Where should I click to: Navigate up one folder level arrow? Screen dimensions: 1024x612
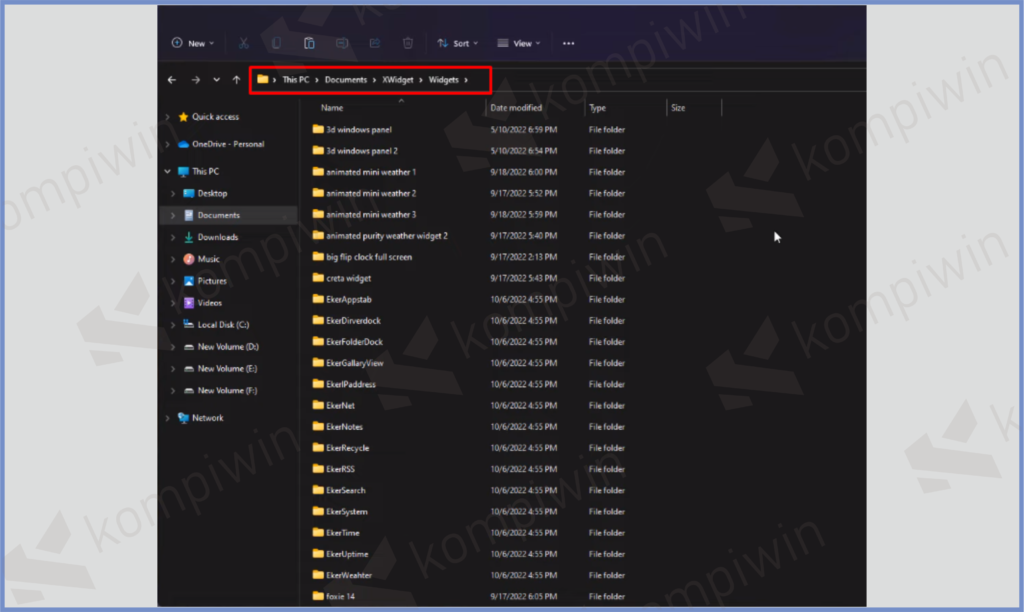pos(236,79)
